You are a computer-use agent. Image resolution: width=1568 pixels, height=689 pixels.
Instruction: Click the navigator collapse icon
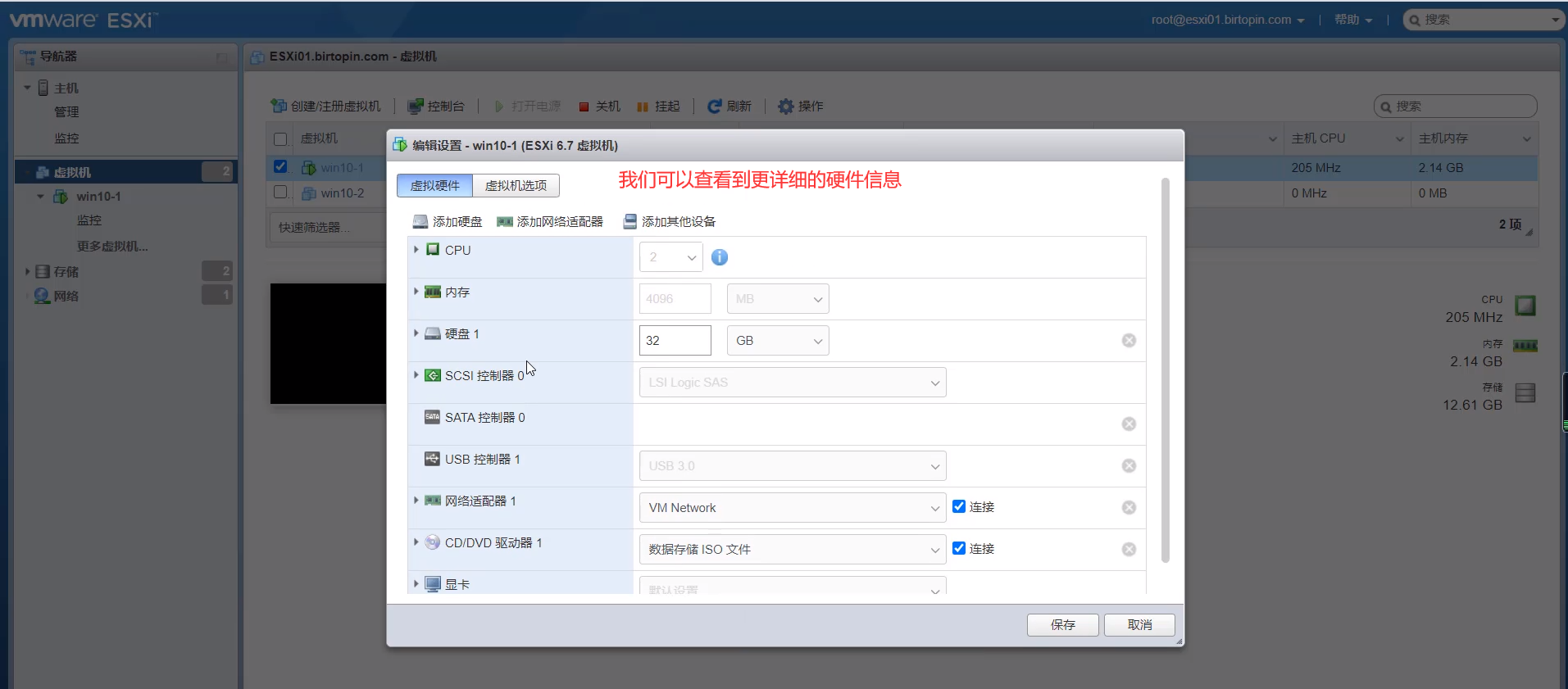click(222, 57)
